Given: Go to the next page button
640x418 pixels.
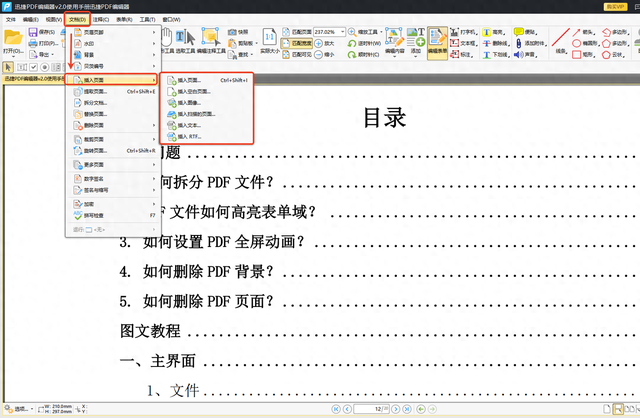Looking at the screenshot, I should tap(396, 409).
